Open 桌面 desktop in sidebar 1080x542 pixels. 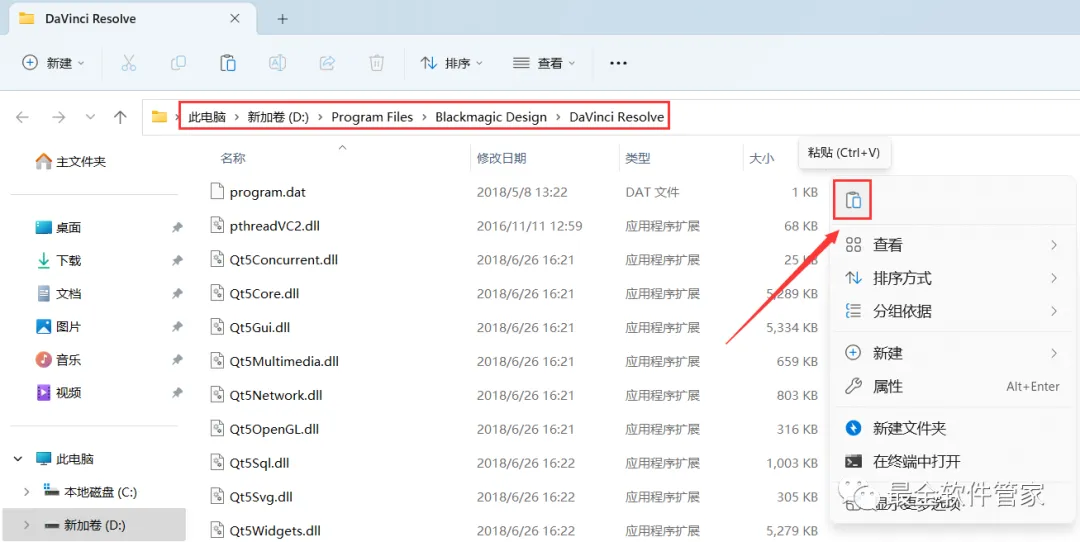coord(59,227)
